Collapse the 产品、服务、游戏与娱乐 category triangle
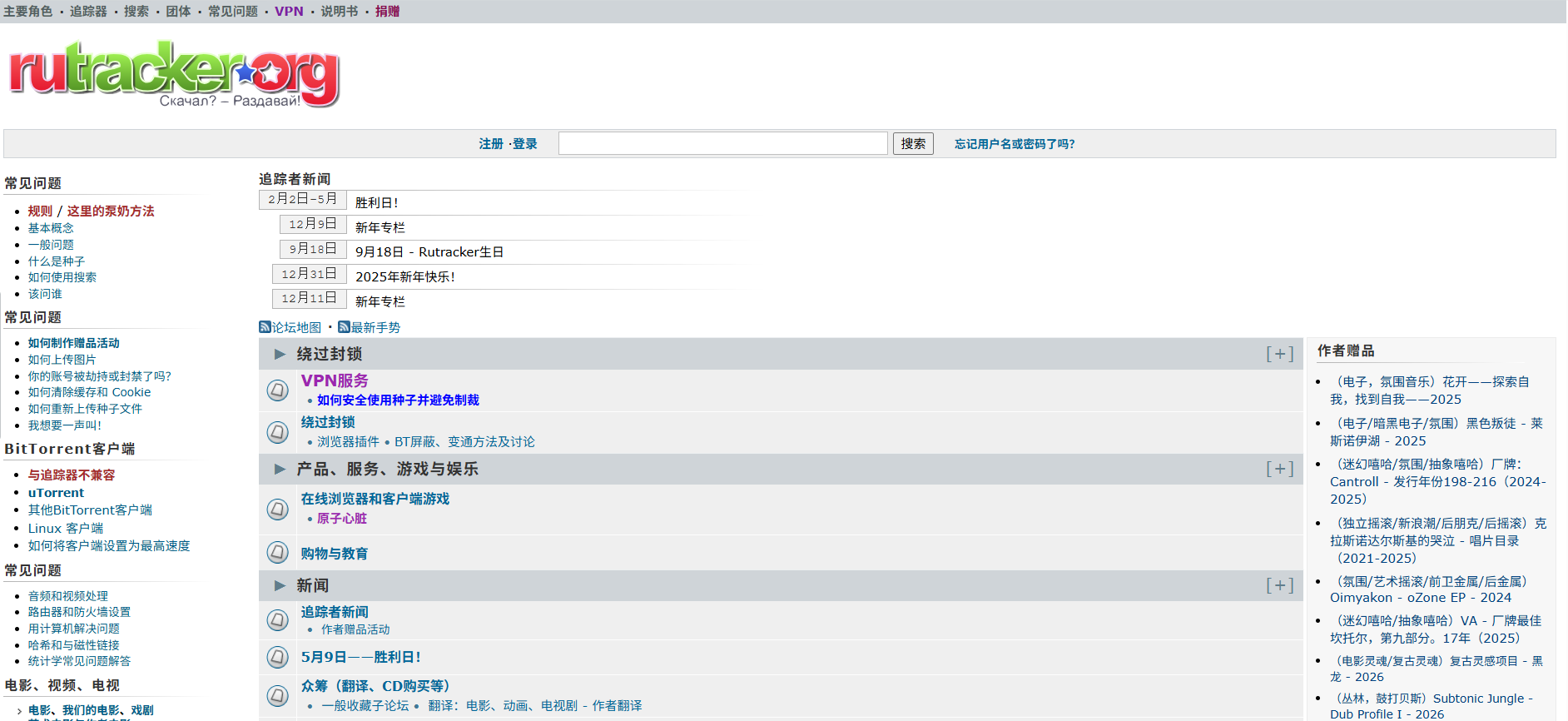Viewport: 1568px width, 721px height. [280, 469]
